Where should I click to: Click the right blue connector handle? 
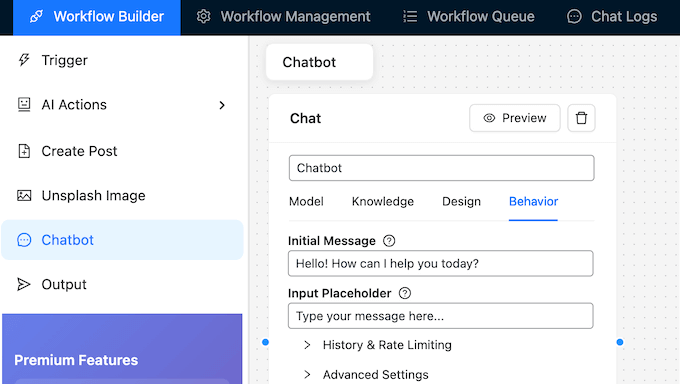click(x=620, y=342)
